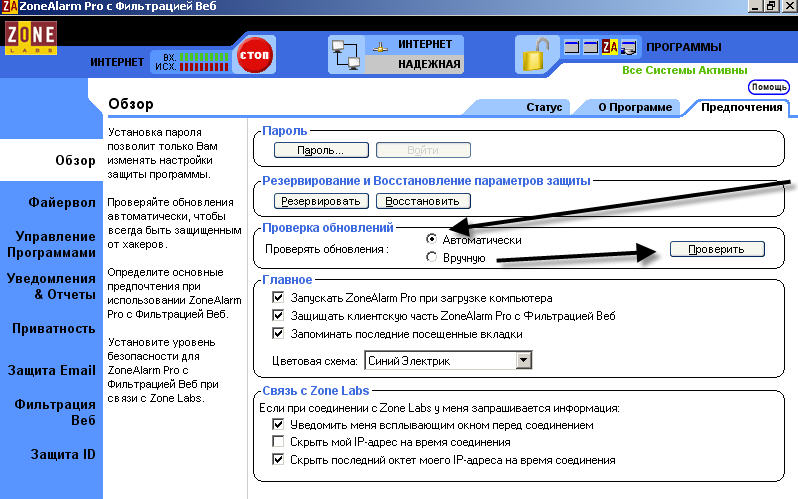Click the disabled Войти button
The image size is (798, 499).
423,150
